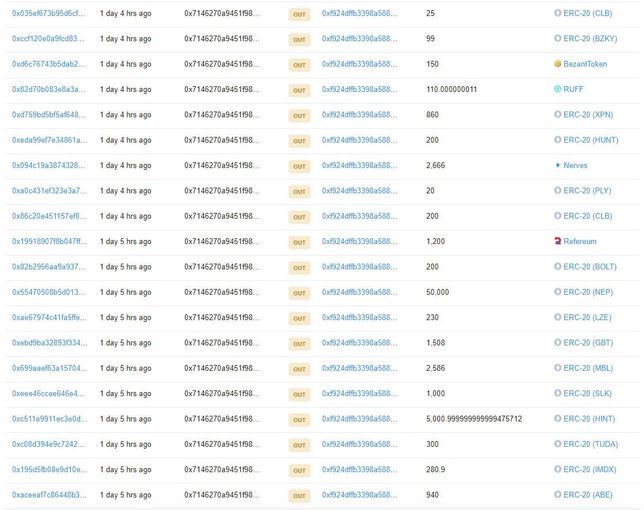
Task: Click recipient address in the 2,666 Nerves row
Action: pyautogui.click(x=358, y=165)
